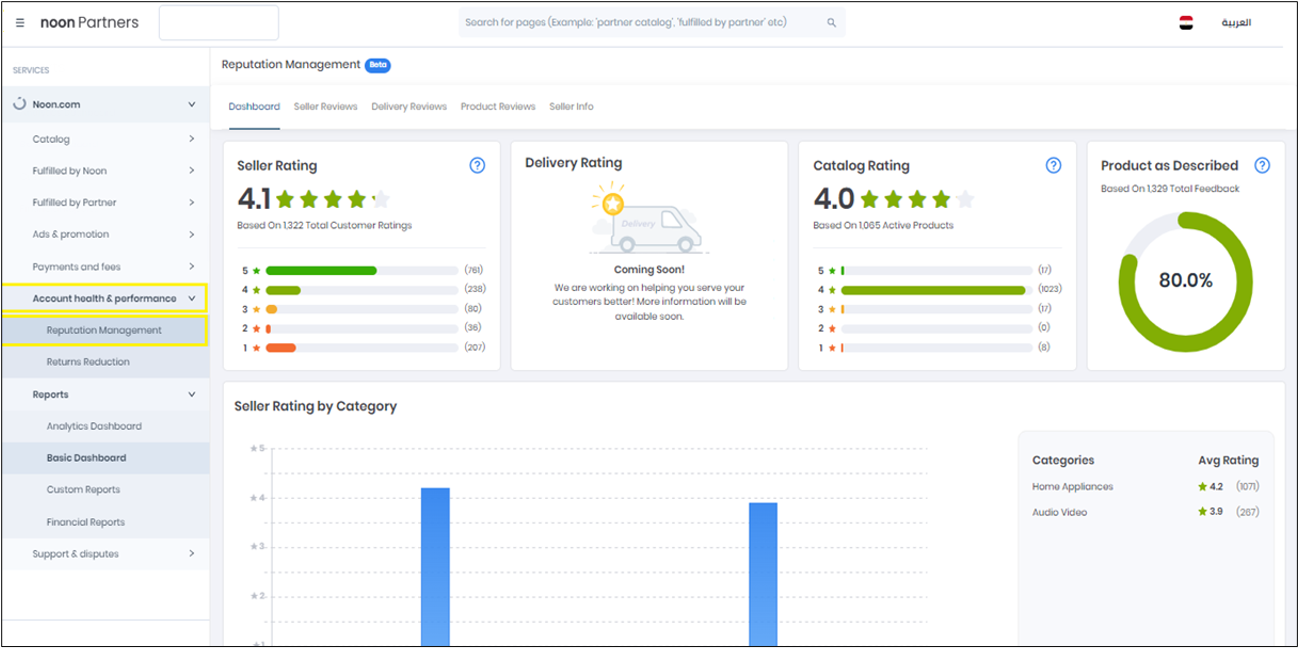Click the noon Partners logo
The image size is (1299, 649).
coord(89,23)
